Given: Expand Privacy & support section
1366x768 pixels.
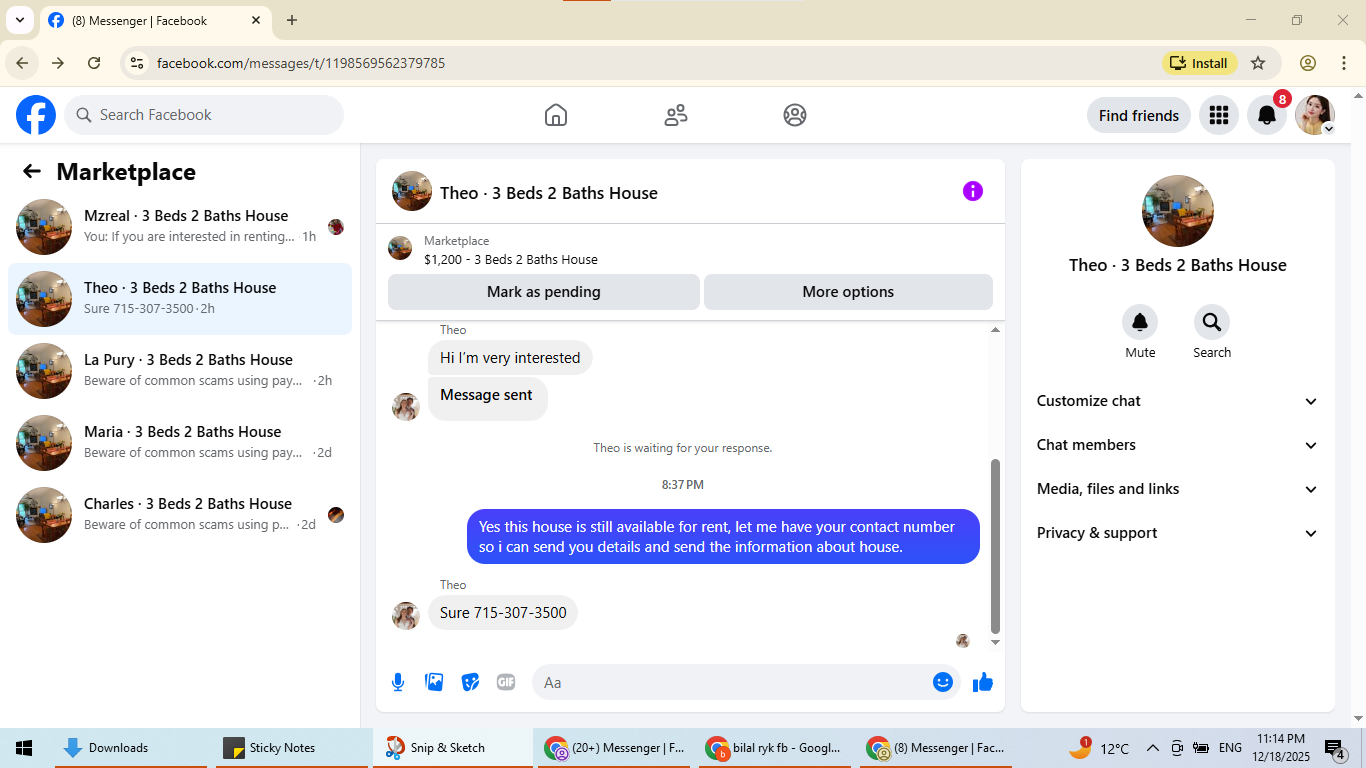Looking at the screenshot, I should pyautogui.click(x=1178, y=533).
